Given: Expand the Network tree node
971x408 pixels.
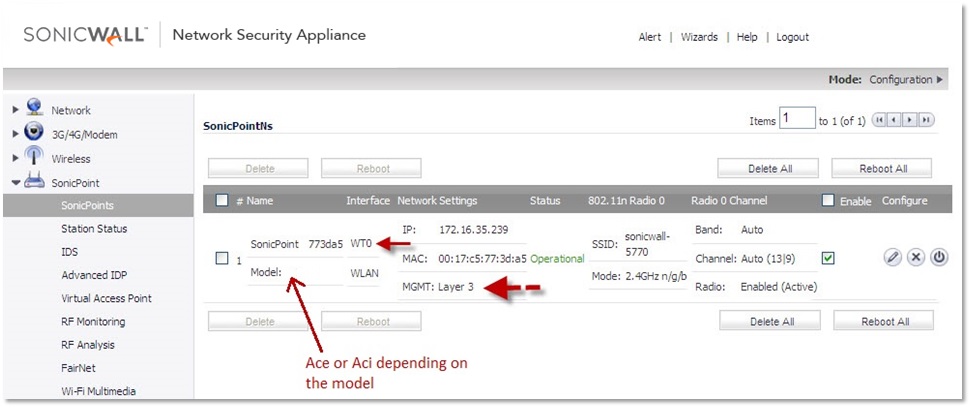Looking at the screenshot, I should tap(16, 110).
